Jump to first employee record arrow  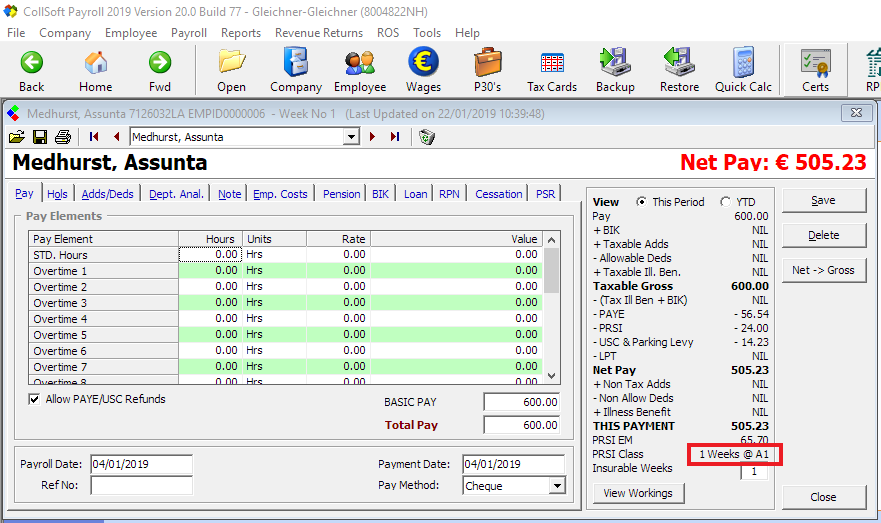click(x=94, y=137)
